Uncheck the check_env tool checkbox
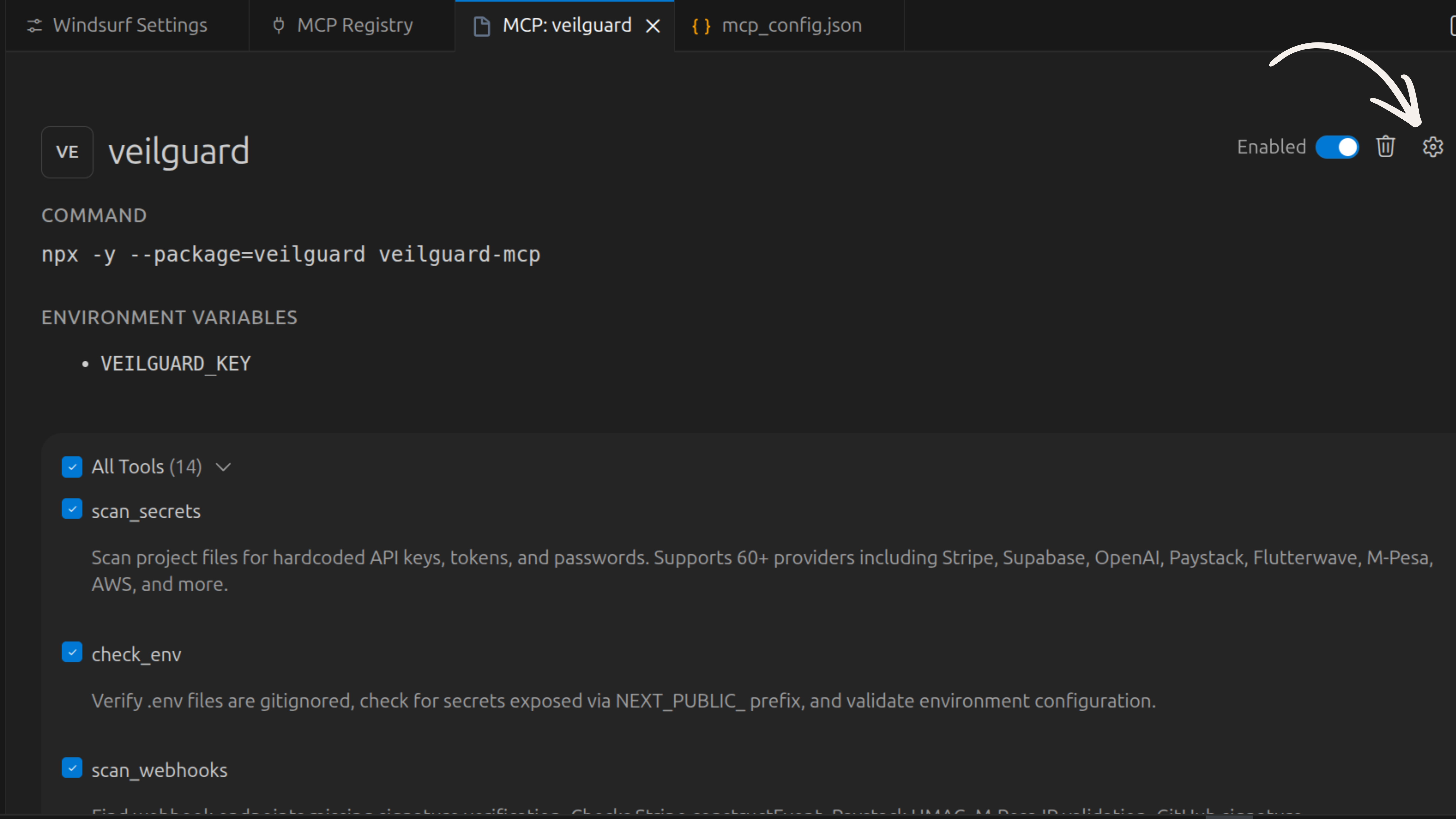Screen dimensions: 1456x819 72,652
